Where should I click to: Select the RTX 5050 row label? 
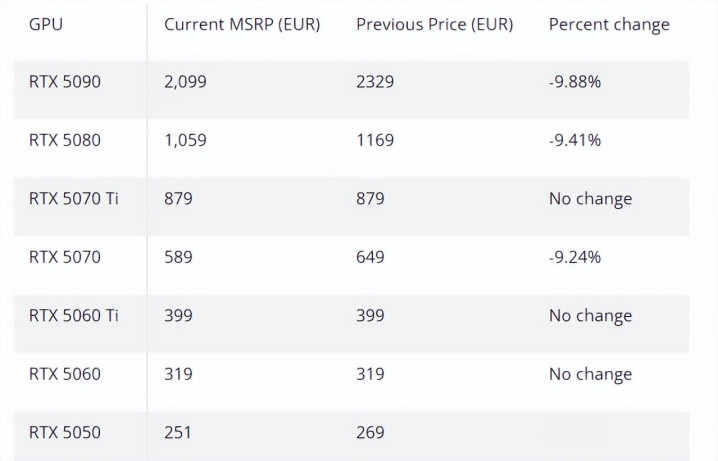pos(65,433)
